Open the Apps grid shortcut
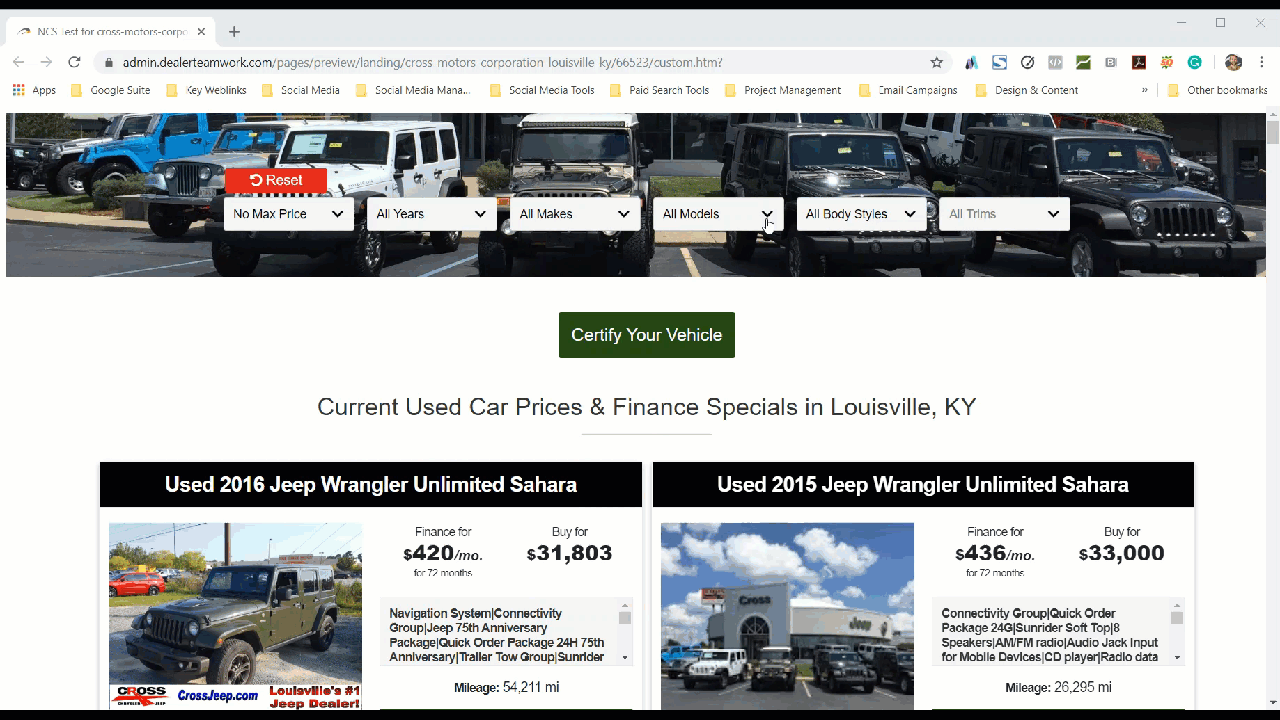 [x=34, y=90]
